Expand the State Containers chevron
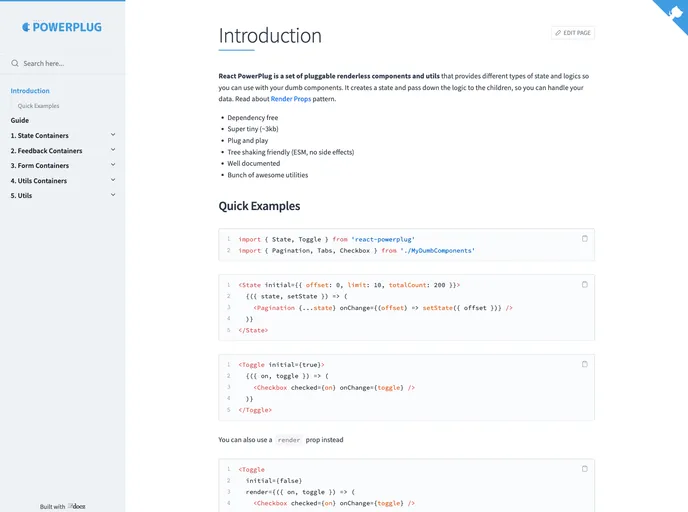The width and height of the screenshot is (688, 512). point(113,135)
